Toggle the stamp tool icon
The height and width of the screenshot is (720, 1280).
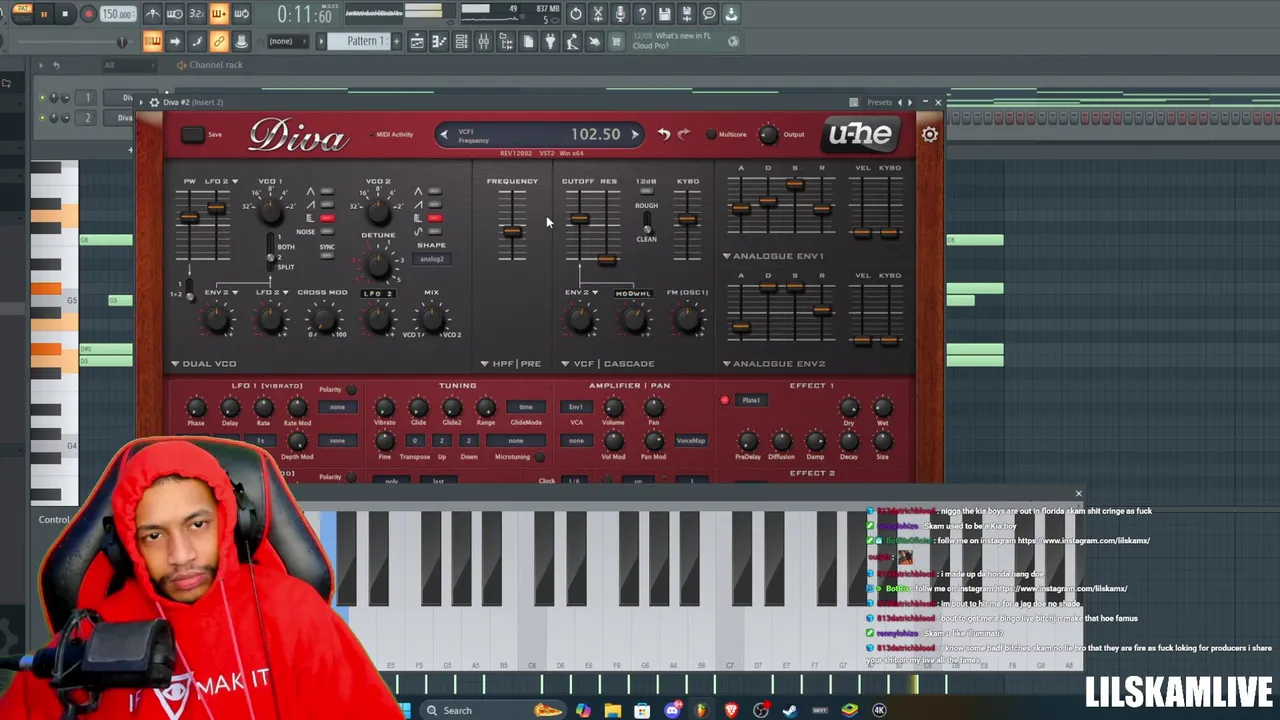point(241,41)
